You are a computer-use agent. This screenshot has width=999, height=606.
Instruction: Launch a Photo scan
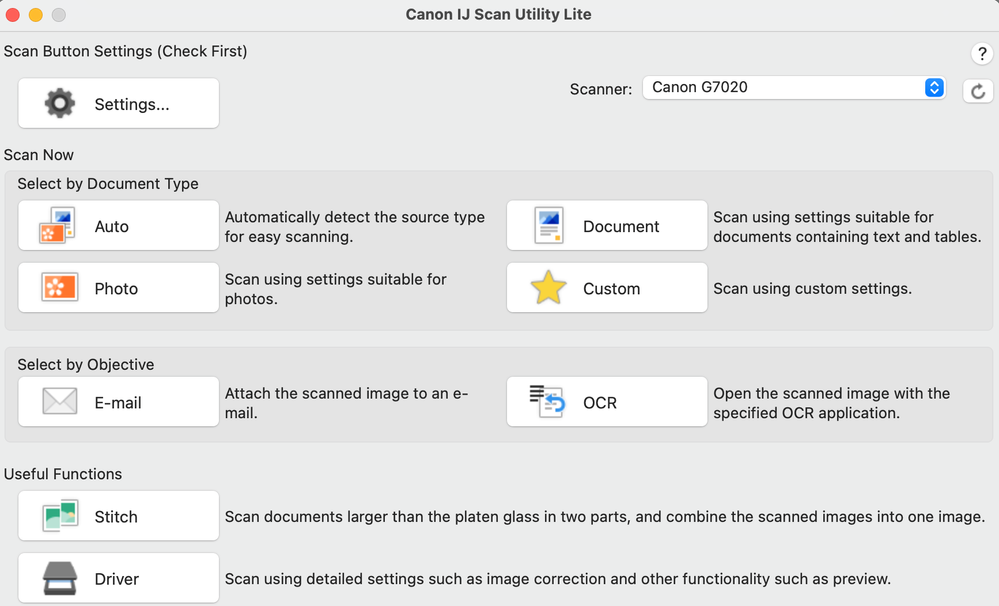coord(118,288)
